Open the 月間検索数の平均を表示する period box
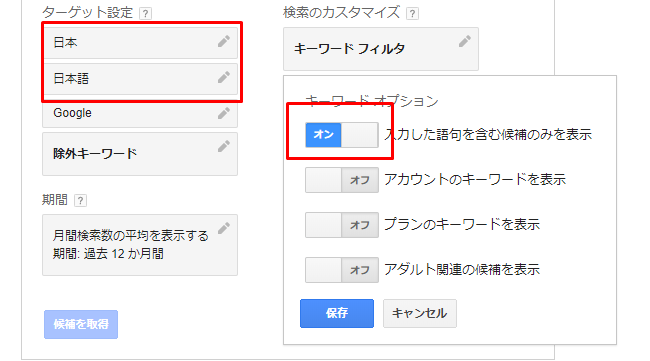 pos(140,245)
